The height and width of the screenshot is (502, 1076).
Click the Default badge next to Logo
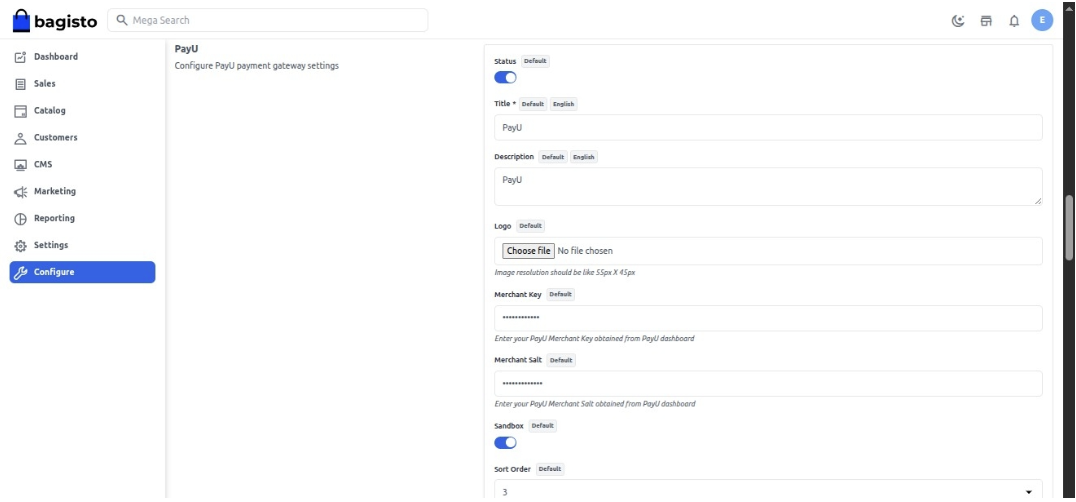(x=530, y=226)
